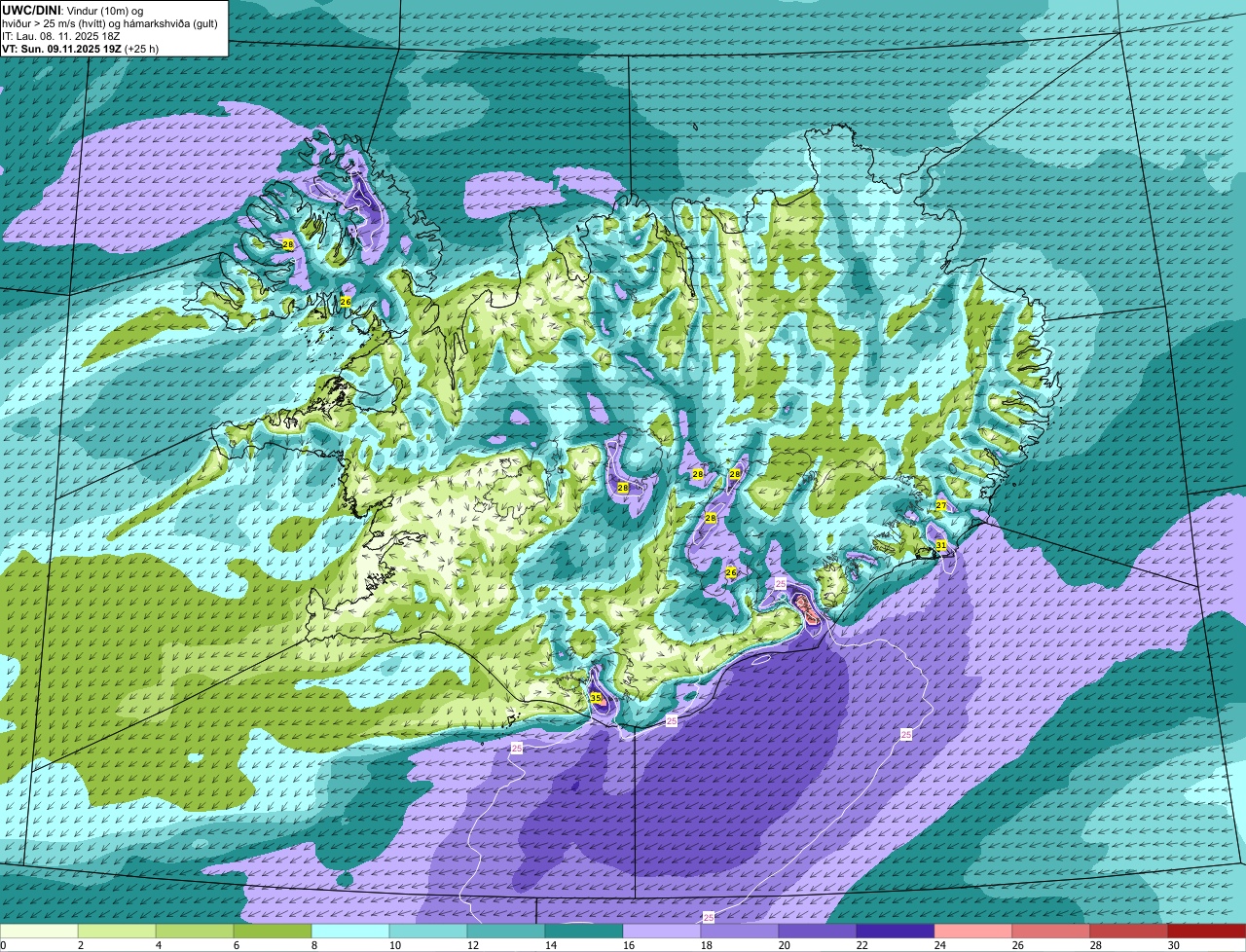This screenshot has height=952, width=1246.
Task: Click the yellow 35 gust label
Action: pyautogui.click(x=596, y=698)
